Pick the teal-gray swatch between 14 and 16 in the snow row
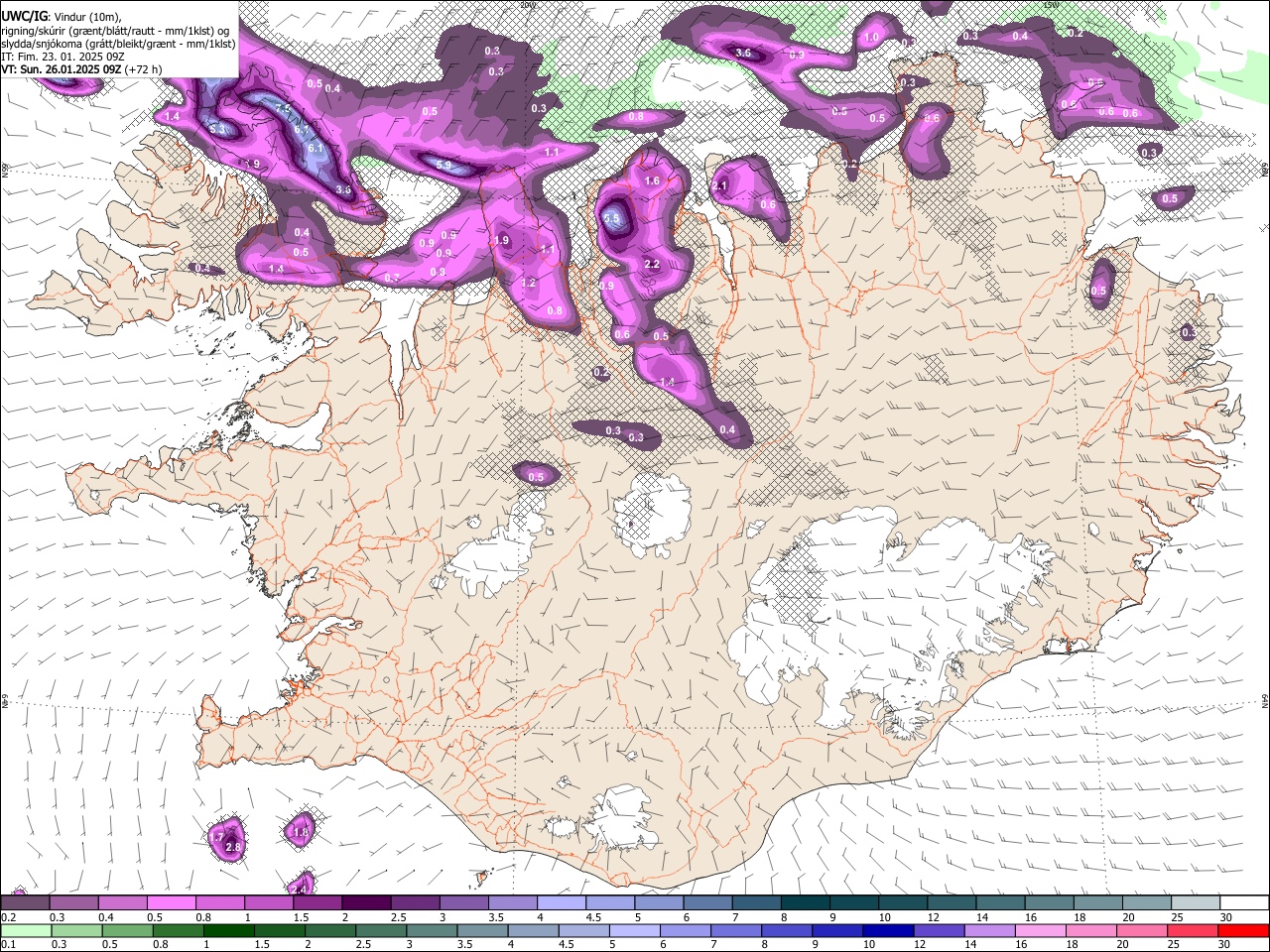Screen dimensions: 1270x952 coord(1000,902)
